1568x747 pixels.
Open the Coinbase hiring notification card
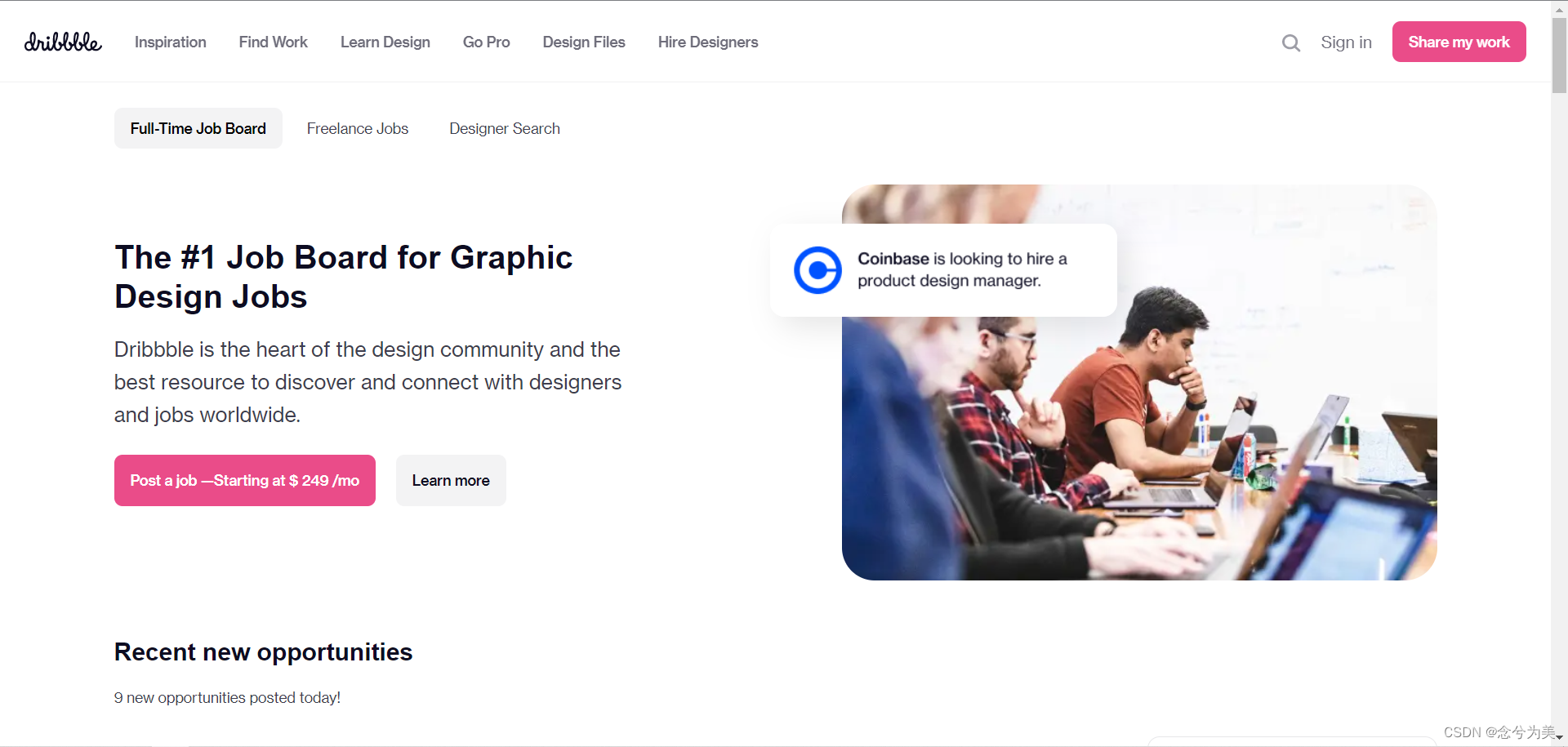coord(943,270)
